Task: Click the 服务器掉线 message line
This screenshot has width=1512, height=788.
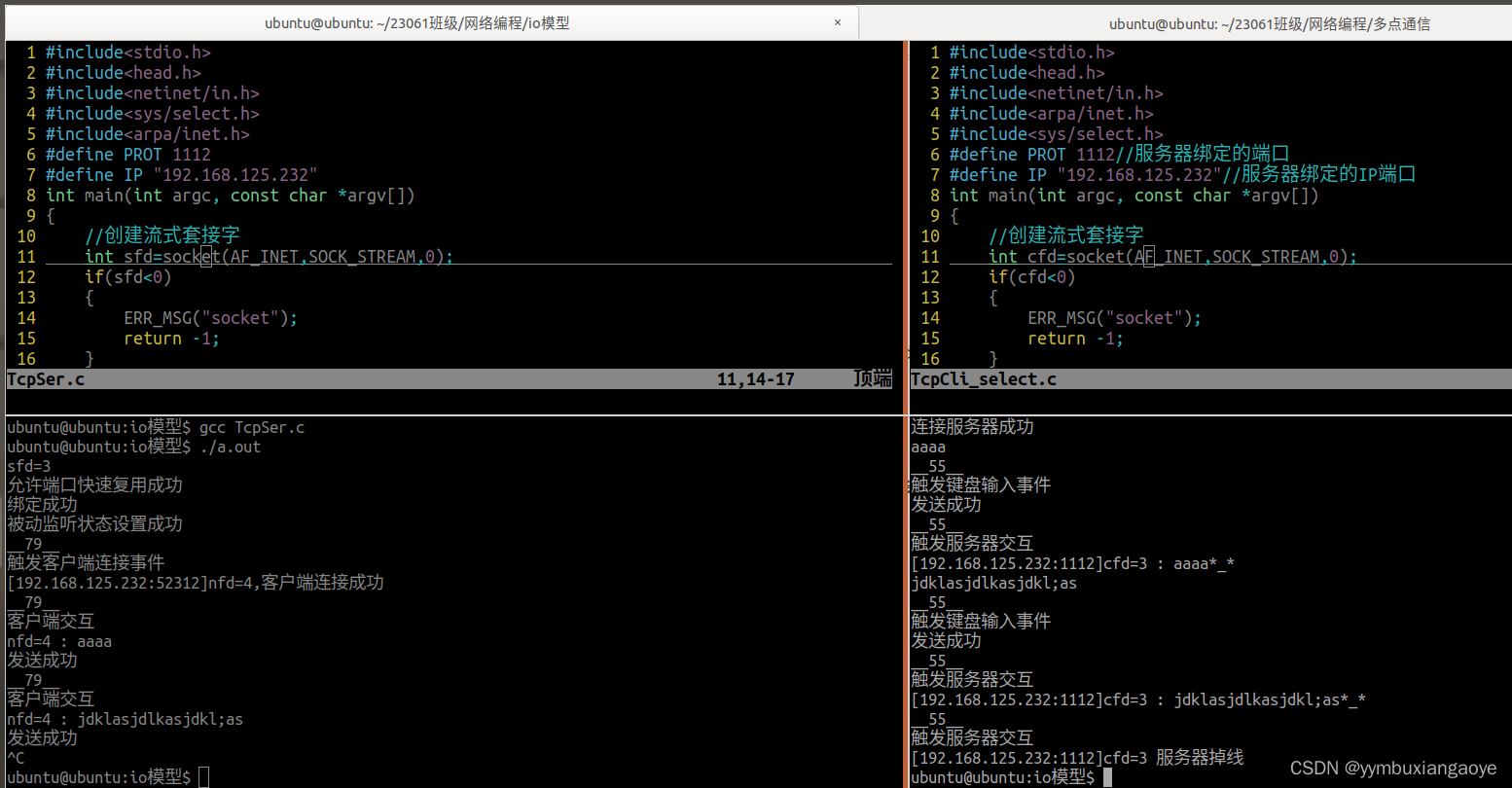Action: [x=1077, y=758]
